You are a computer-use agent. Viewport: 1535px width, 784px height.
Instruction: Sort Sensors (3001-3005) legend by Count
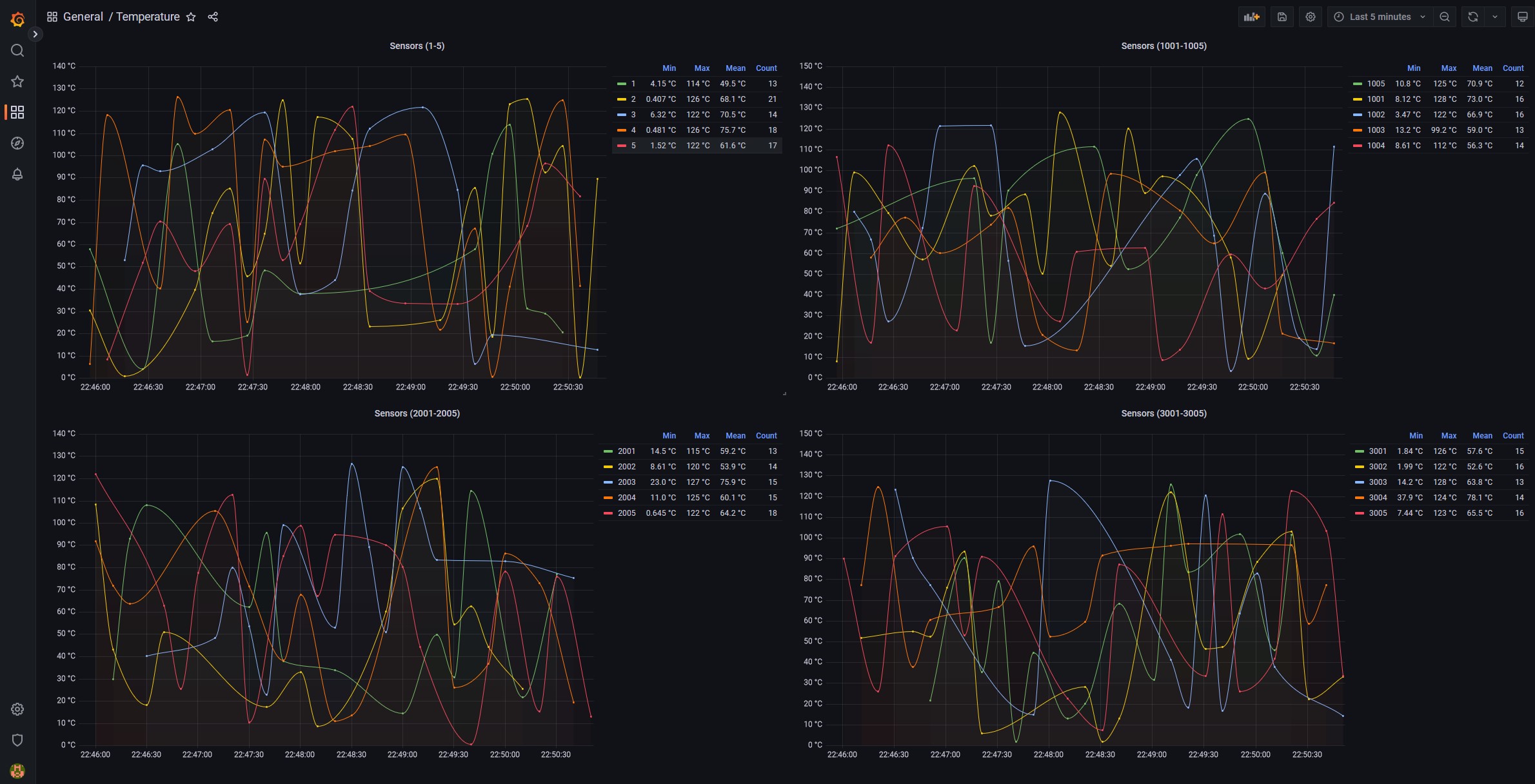click(x=1513, y=436)
